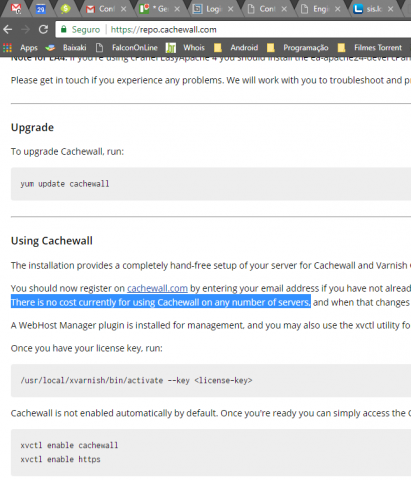411x480 pixels.
Task: Switch to the green dollar pinned tab
Action: tap(65, 8)
